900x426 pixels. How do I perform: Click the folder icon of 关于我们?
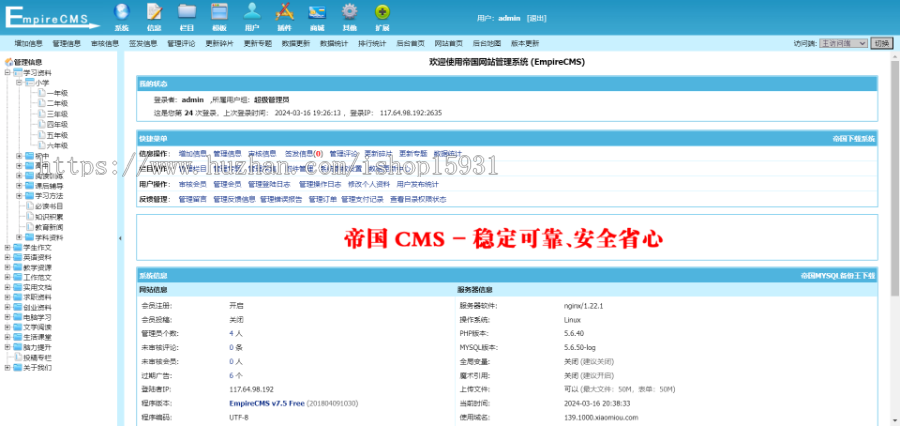(18, 367)
